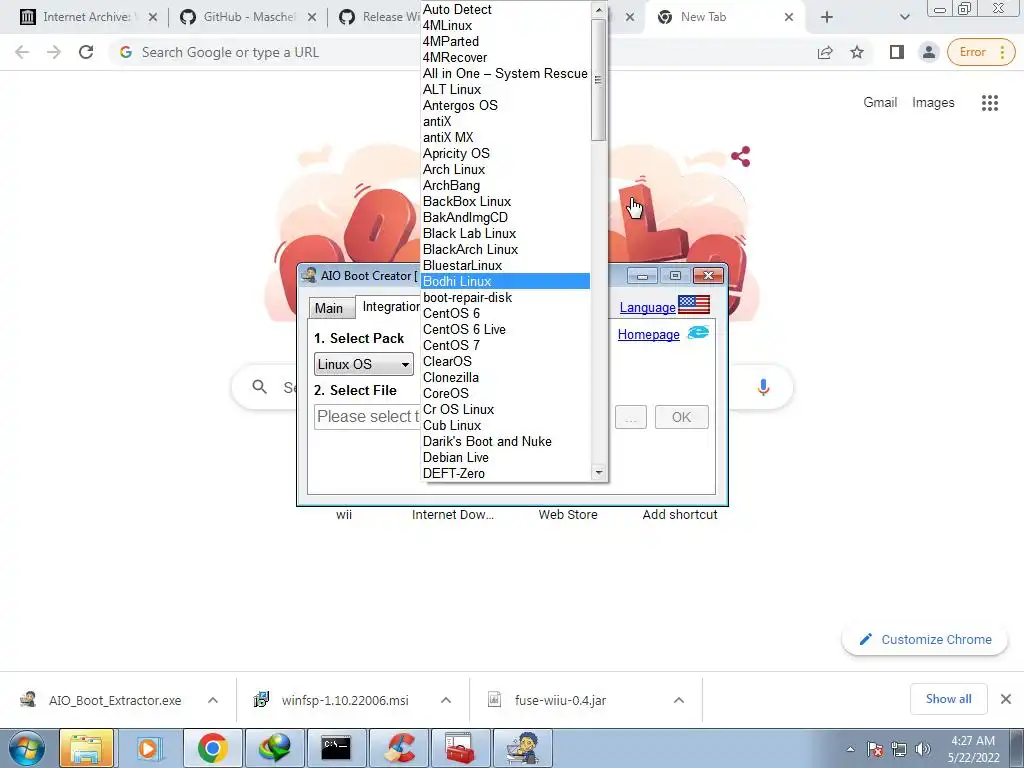Toggle the Chrome side panel icon

pyautogui.click(x=897, y=52)
